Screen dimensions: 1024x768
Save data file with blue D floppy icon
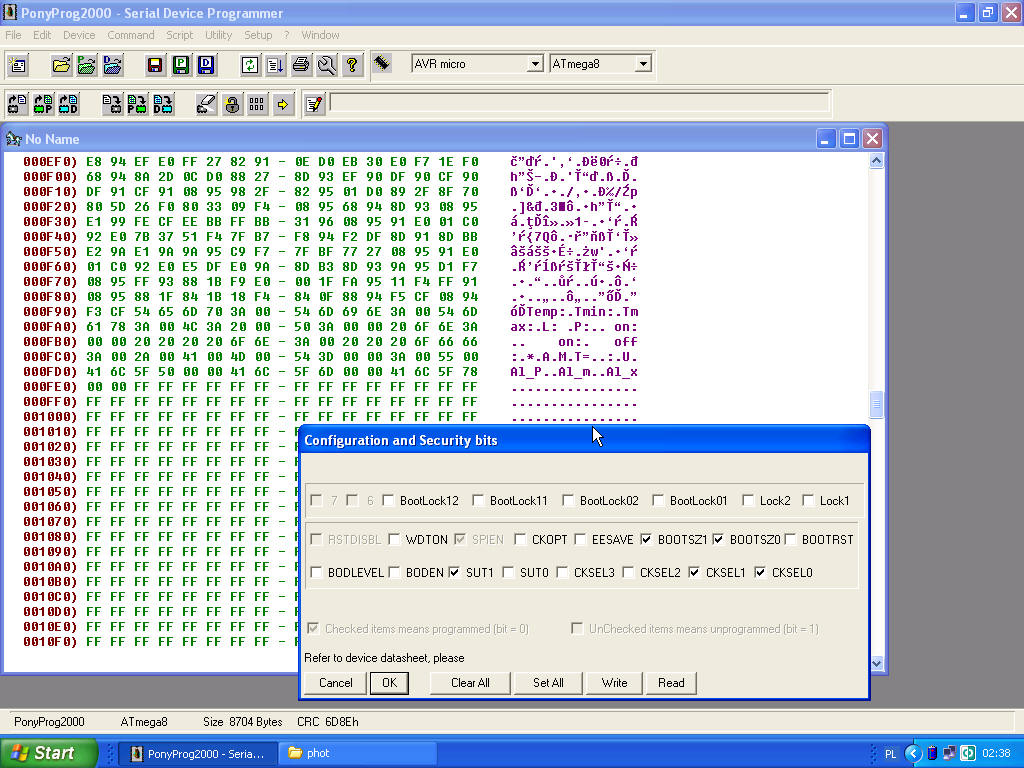coord(206,65)
